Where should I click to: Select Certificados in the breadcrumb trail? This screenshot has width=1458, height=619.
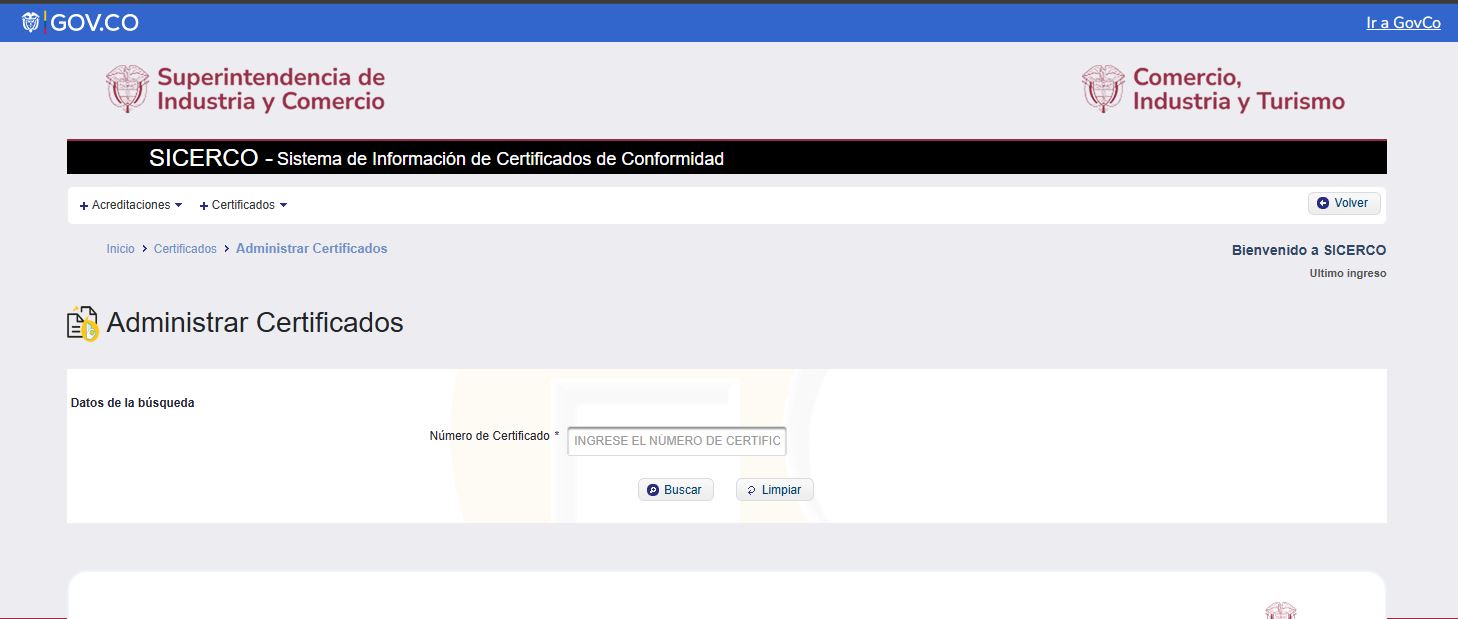click(x=185, y=249)
